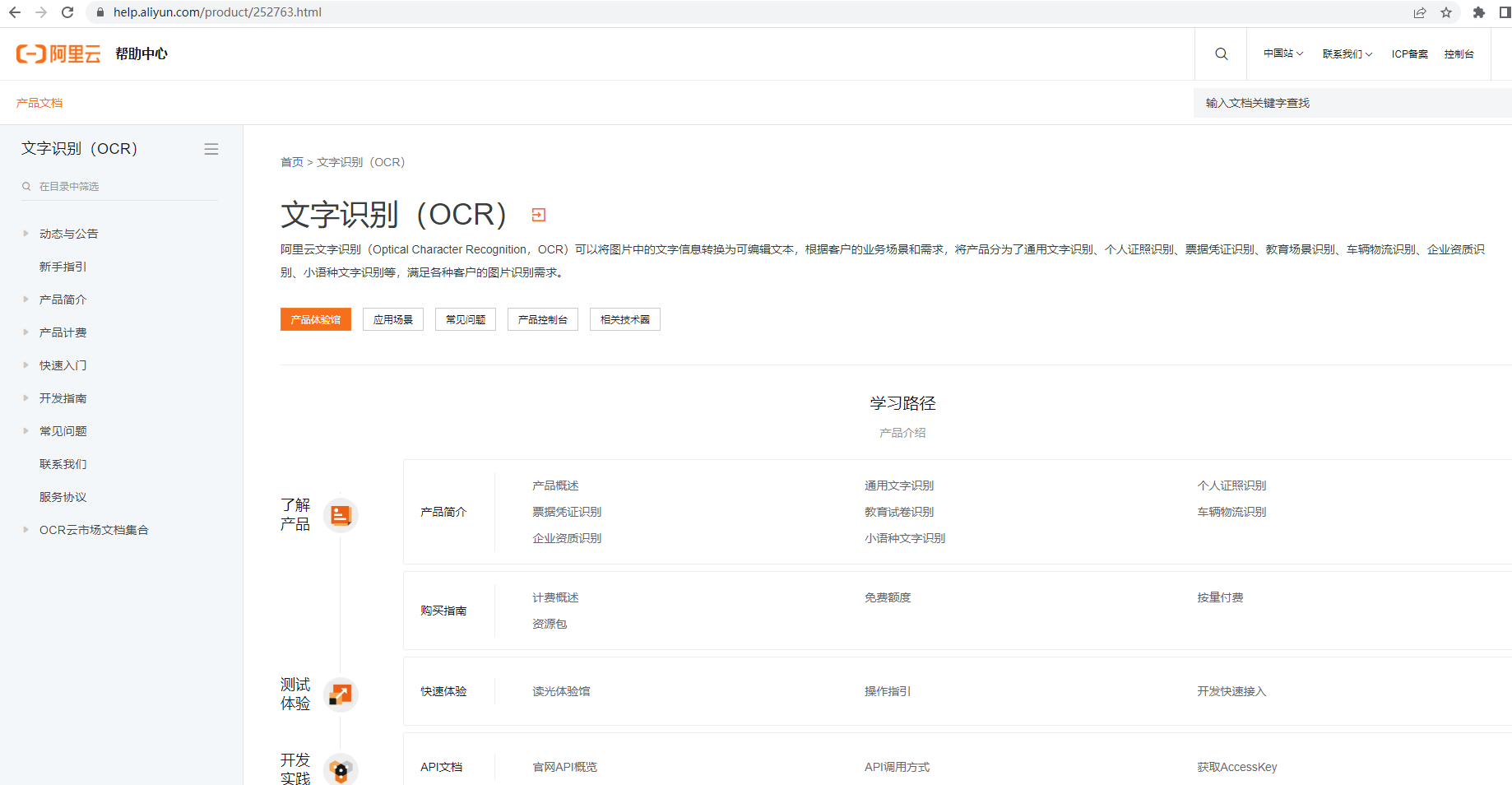Open the 产品概述 link
Viewport: 1512px width, 785px height.
coord(555,485)
